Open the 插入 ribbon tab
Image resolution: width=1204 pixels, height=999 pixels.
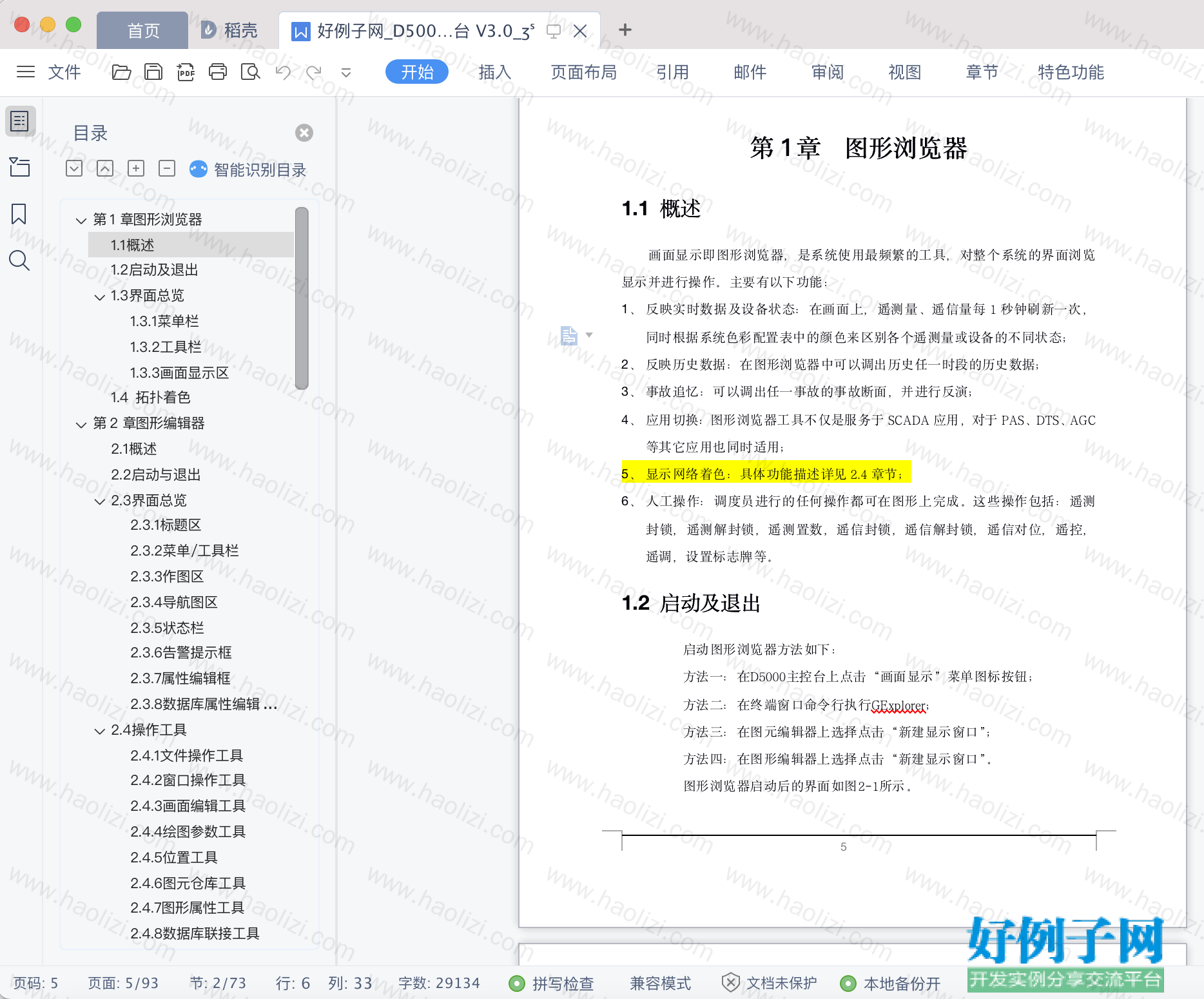[x=495, y=72]
